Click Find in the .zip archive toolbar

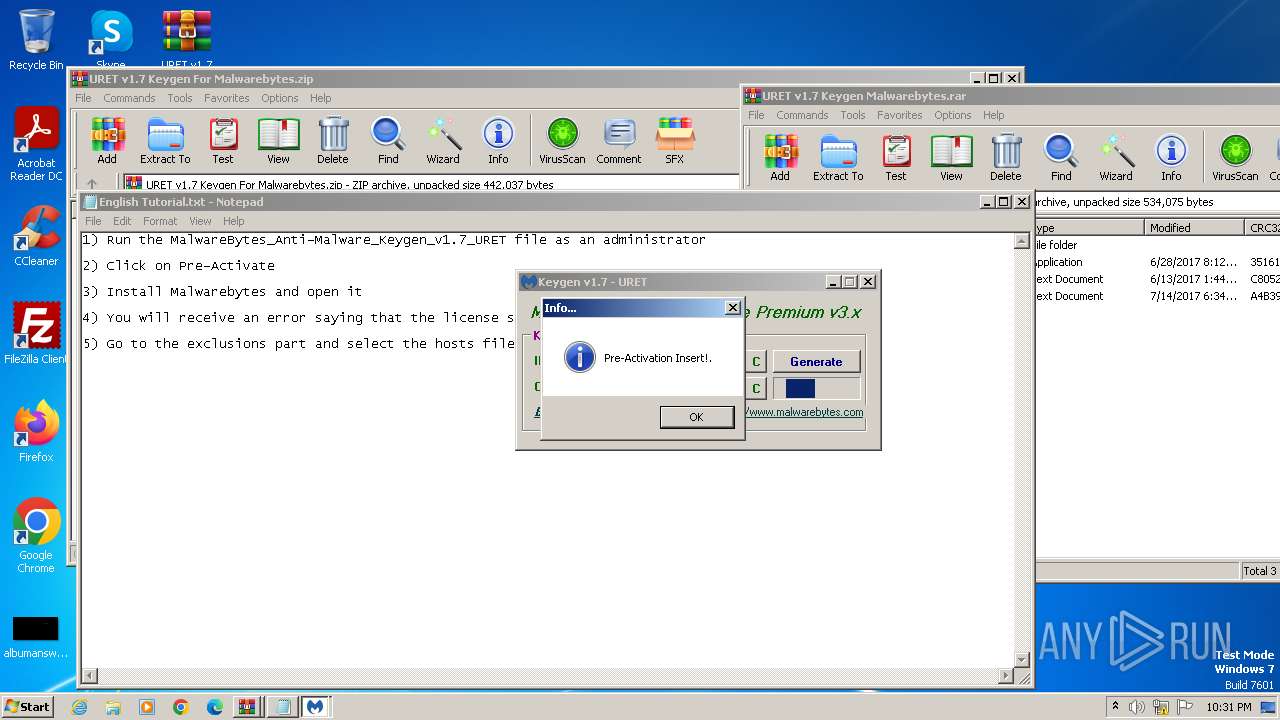click(388, 141)
